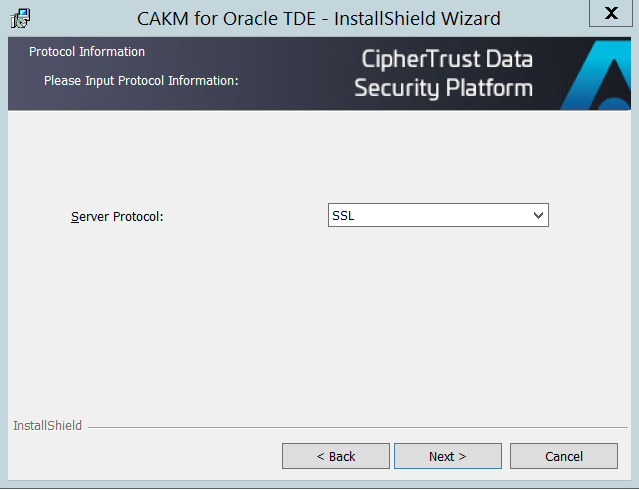Click 'Please Input Protocol Information:' text
639x490 pixels.
click(141, 81)
